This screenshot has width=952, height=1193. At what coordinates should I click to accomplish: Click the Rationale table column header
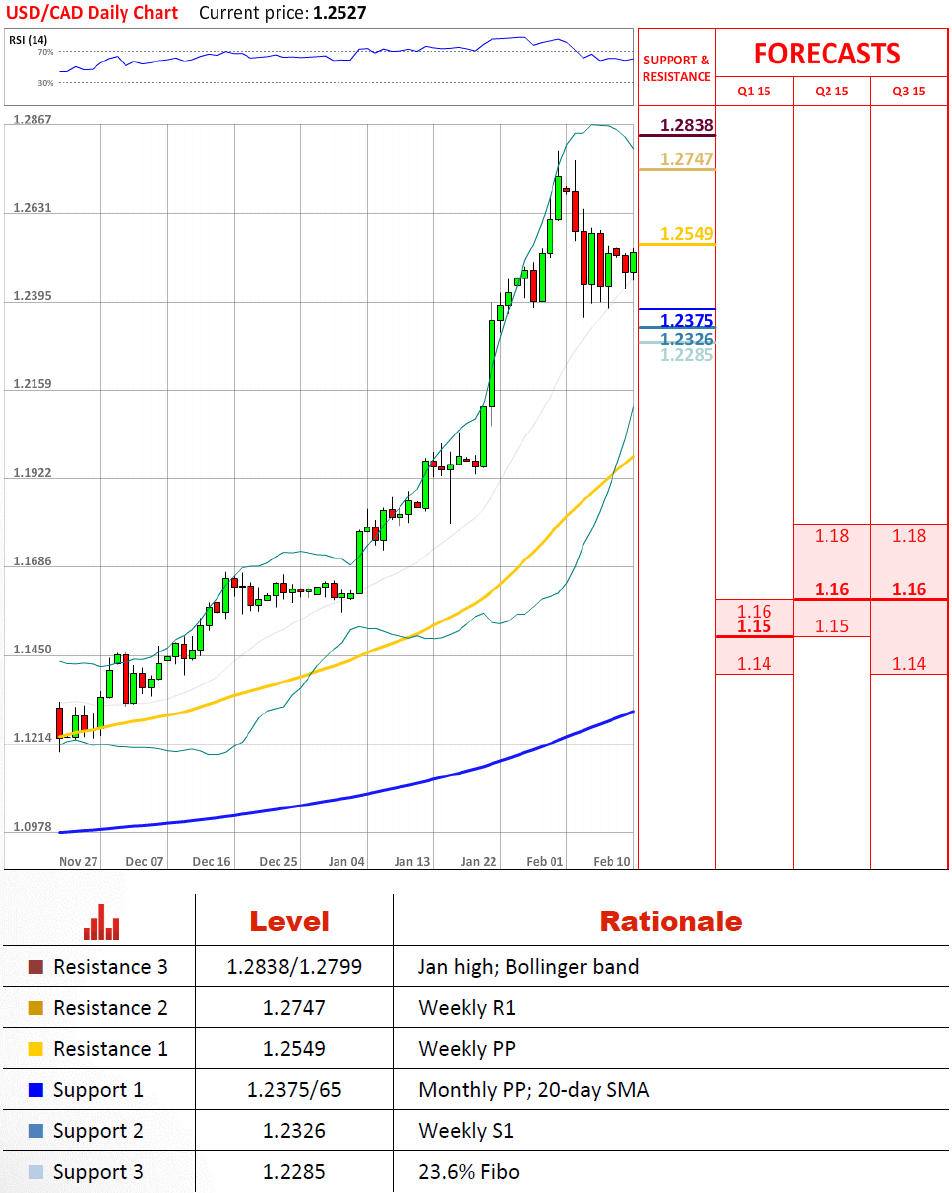(x=670, y=921)
